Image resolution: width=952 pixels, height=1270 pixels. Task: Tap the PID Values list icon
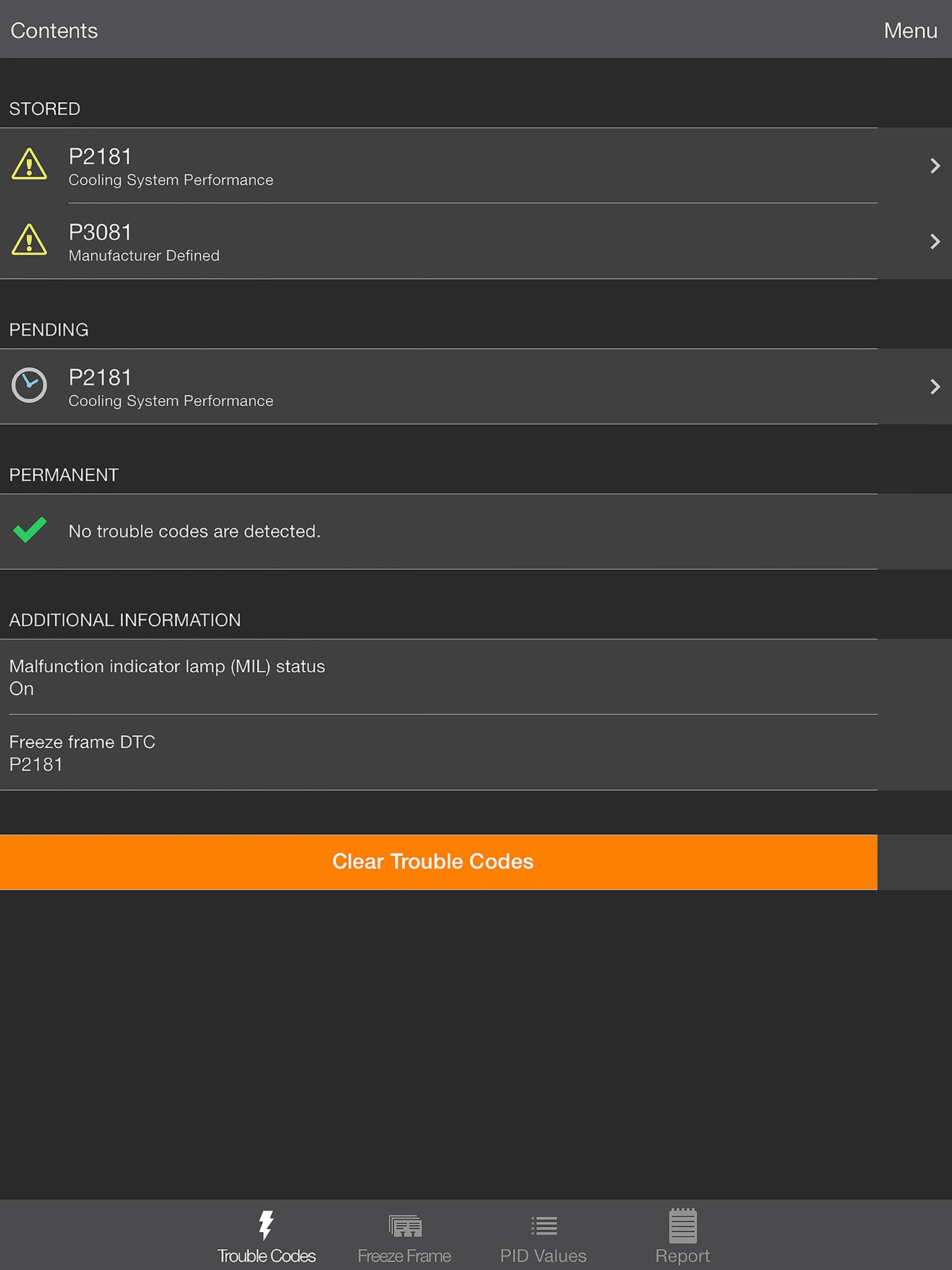pos(544,1226)
